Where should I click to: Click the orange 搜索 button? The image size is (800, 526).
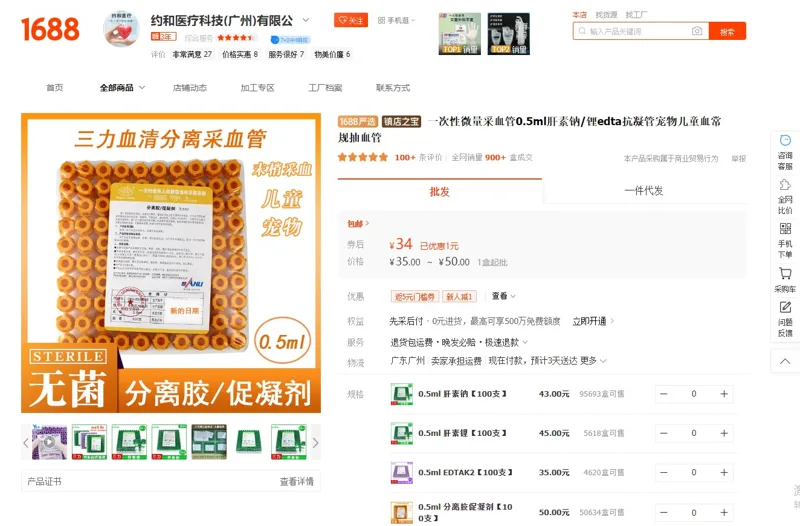(727, 31)
